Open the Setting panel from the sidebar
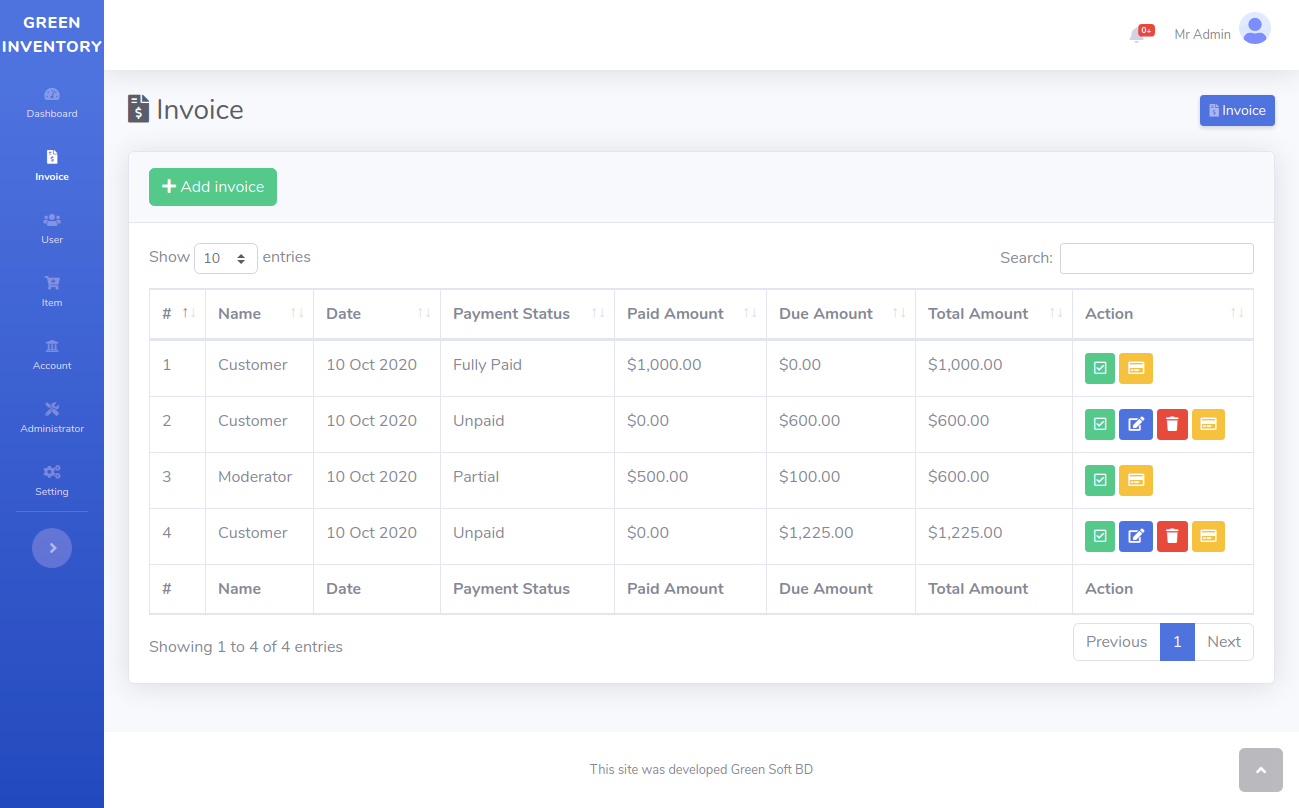This screenshot has width=1299, height=808. pyautogui.click(x=51, y=482)
